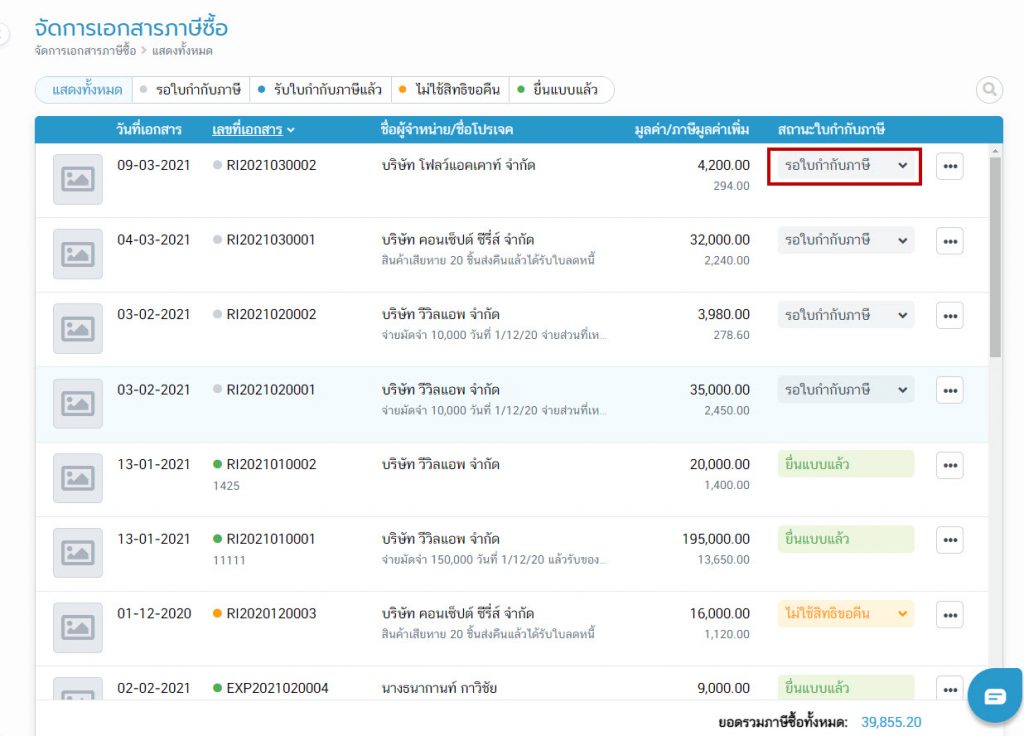
Task: Open three-dot menu for RI2021010002
Action: pos(949,465)
